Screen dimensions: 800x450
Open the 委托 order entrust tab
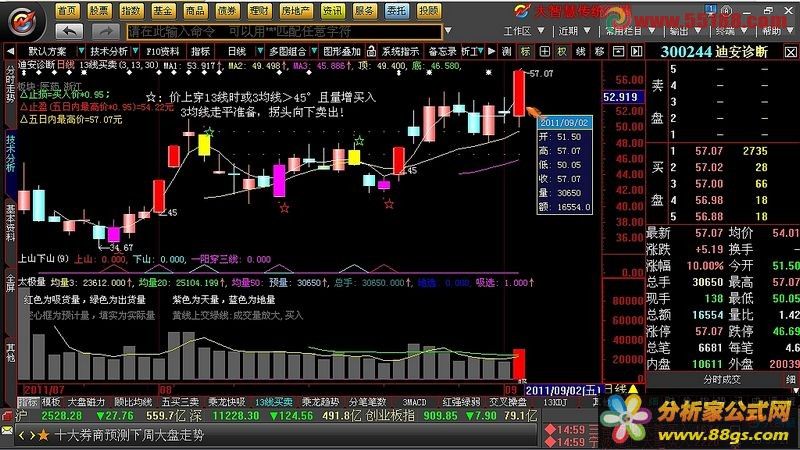click(396, 10)
